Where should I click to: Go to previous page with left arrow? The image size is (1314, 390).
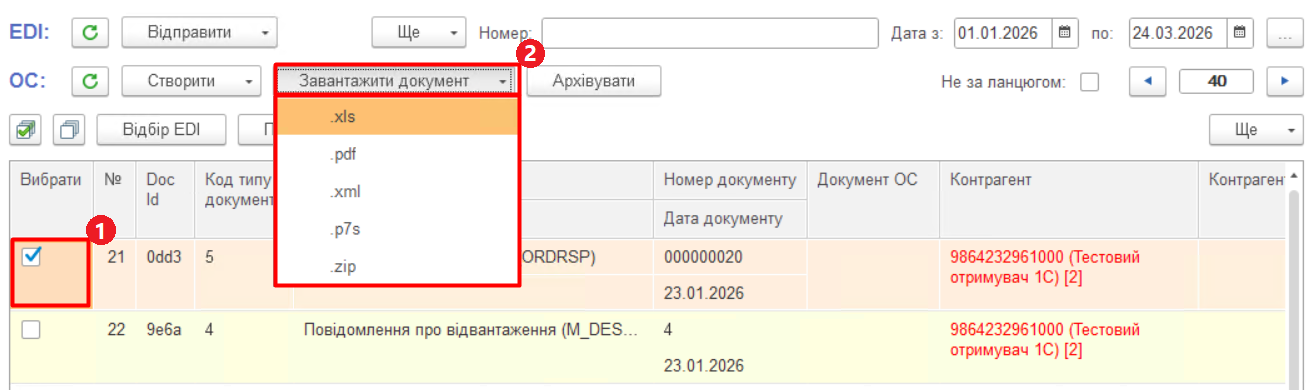(1149, 81)
